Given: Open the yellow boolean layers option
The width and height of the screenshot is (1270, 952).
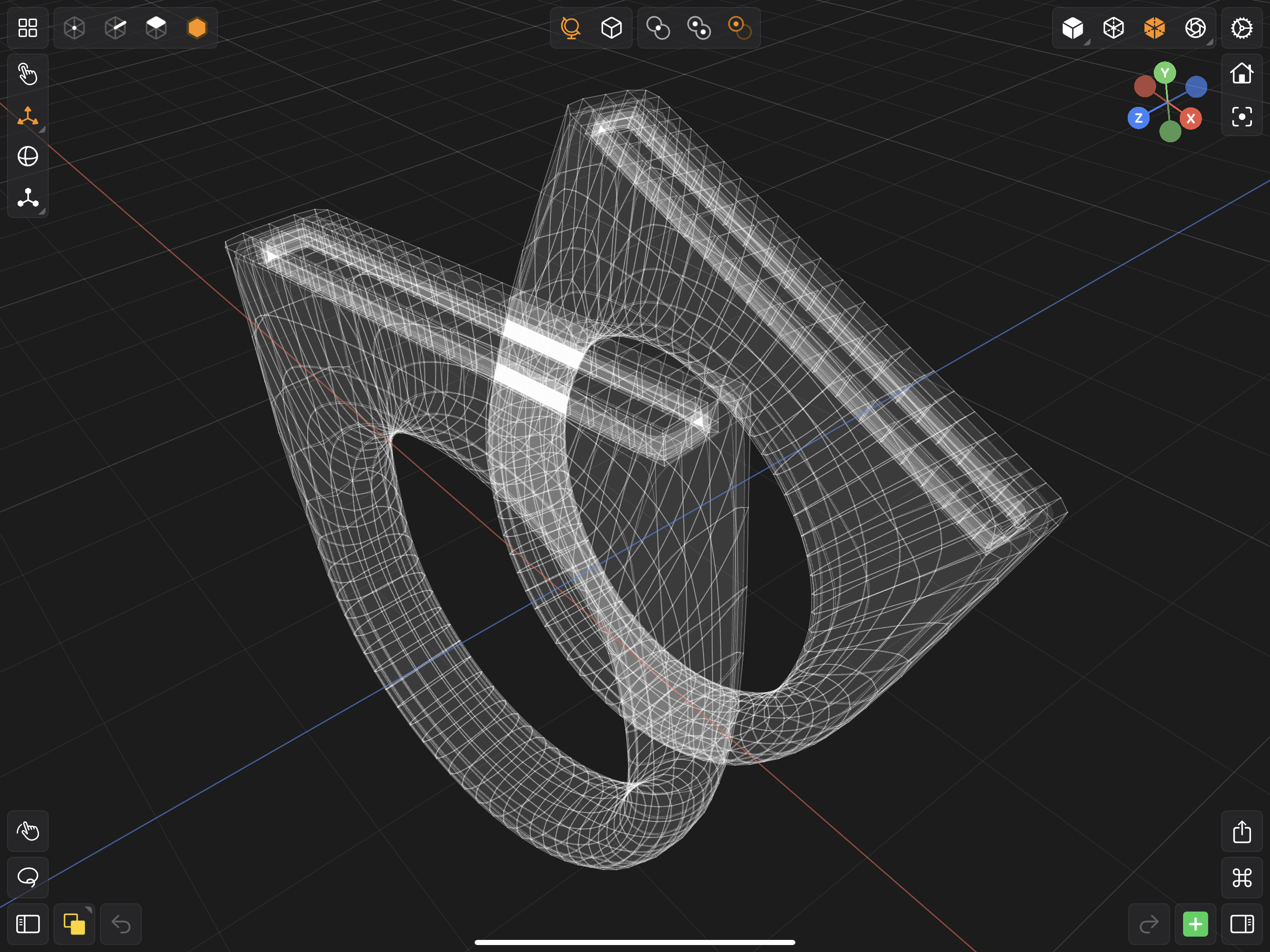Looking at the screenshot, I should pyautogui.click(x=74, y=924).
